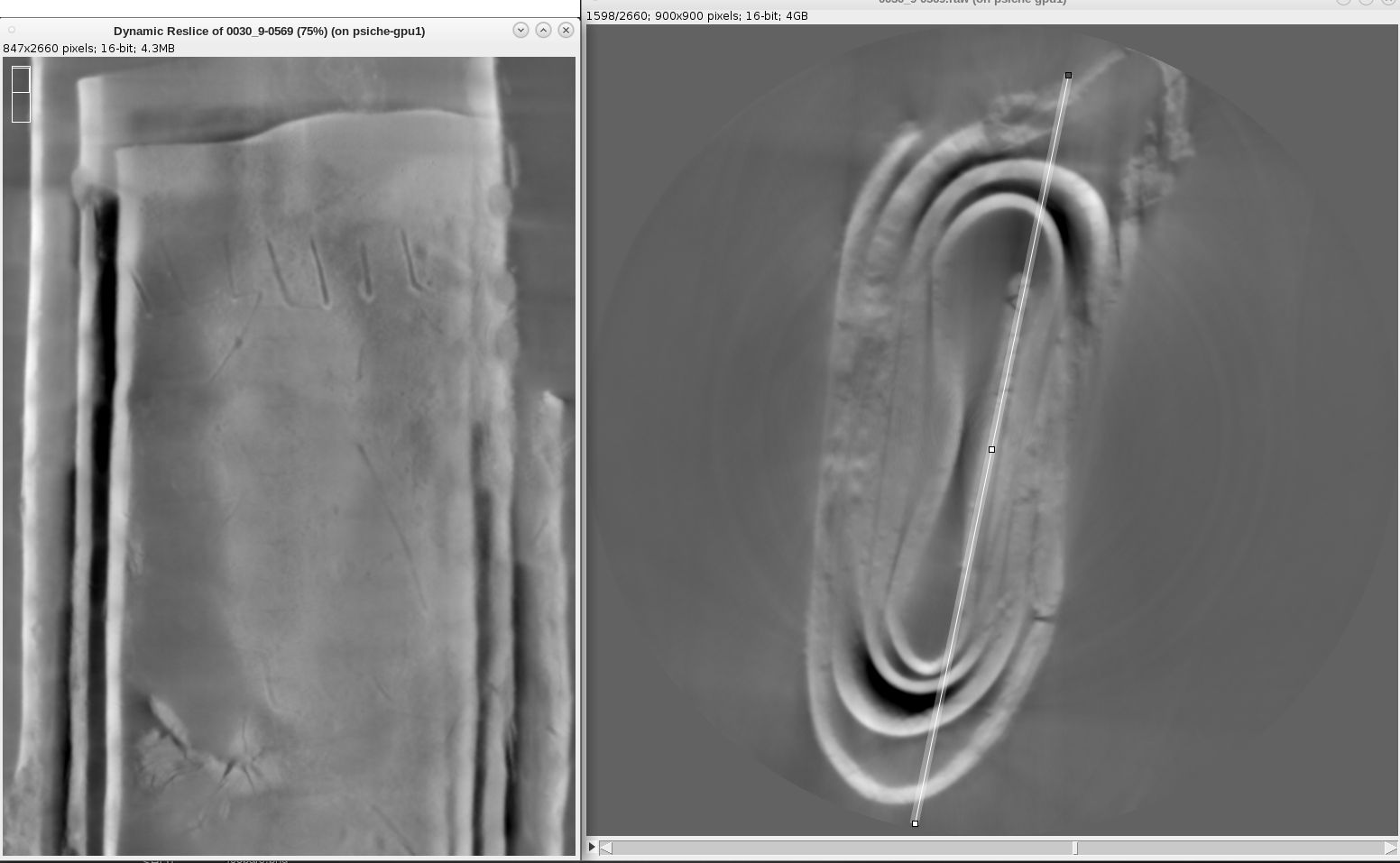Click the slice scrollbar's right arrow
This screenshot has height=863, width=1400.
point(1390,848)
